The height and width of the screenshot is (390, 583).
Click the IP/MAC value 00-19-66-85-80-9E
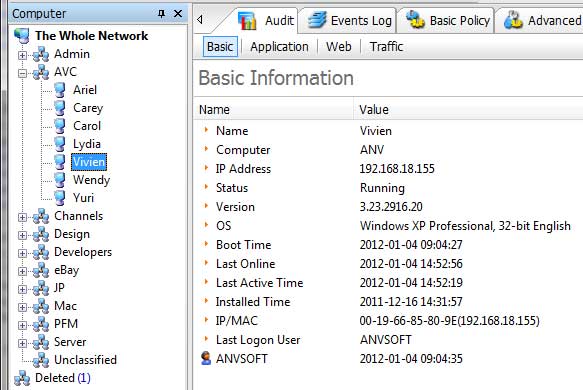pos(450,320)
